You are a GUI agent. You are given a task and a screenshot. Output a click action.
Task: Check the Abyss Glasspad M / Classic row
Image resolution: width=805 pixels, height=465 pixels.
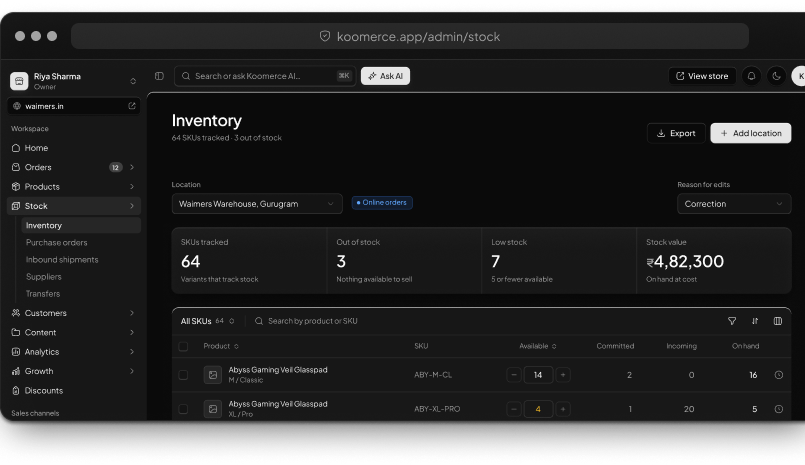pos(183,375)
